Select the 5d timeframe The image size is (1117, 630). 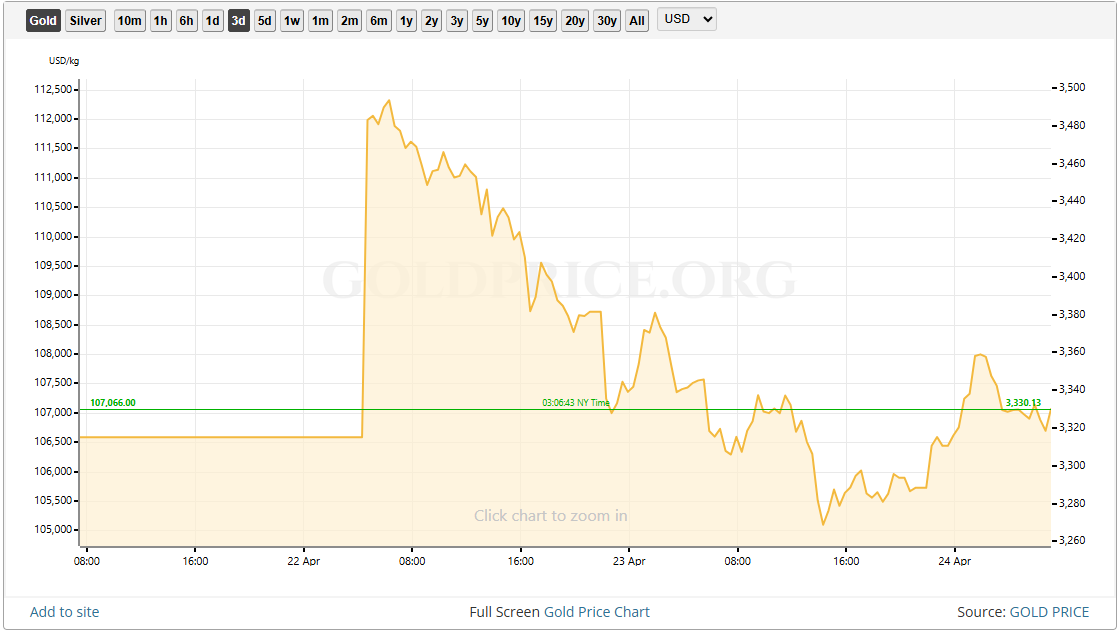coord(264,20)
